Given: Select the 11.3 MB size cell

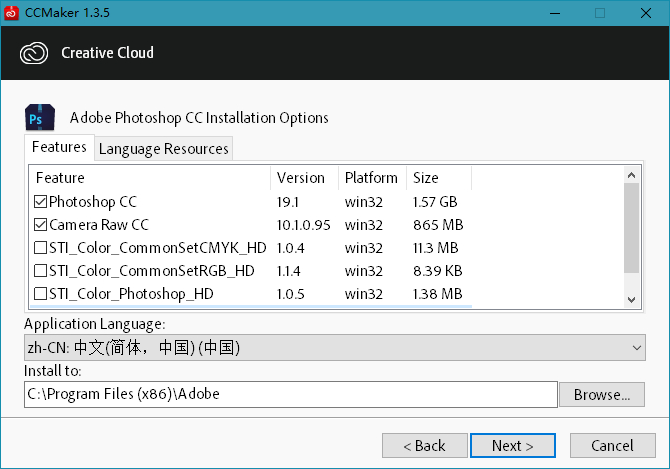Looking at the screenshot, I should point(435,248).
